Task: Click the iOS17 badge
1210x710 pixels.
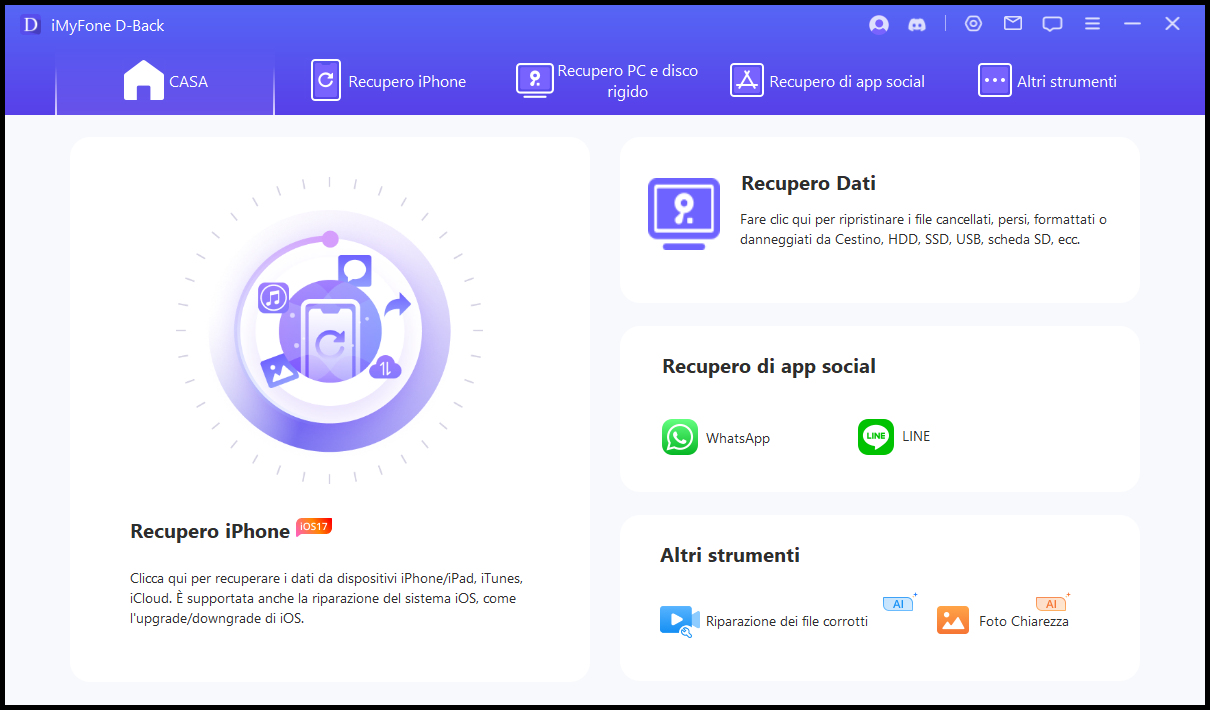Action: [313, 527]
